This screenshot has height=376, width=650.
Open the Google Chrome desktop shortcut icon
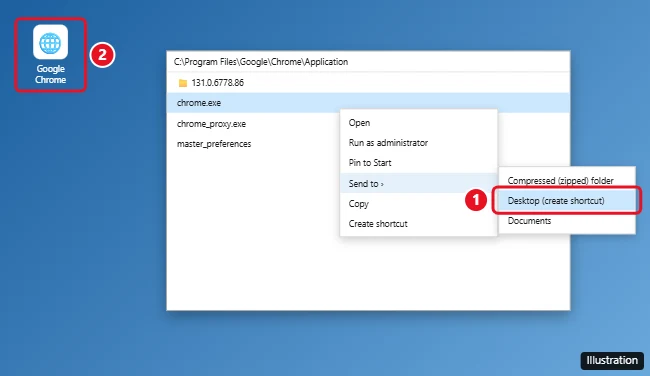click(x=50, y=42)
